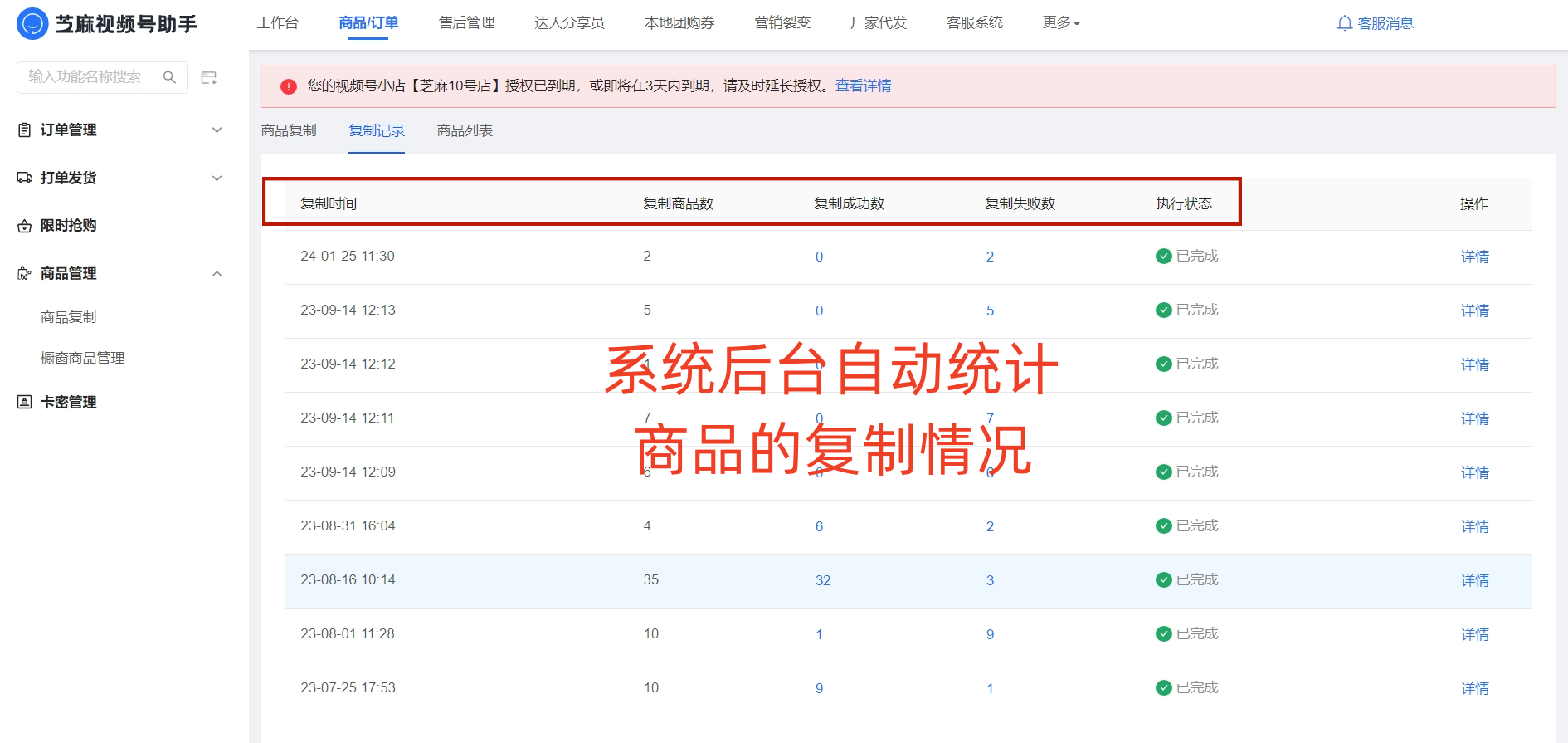Viewport: 1568px width, 743px height.
Task: Click failure count 3 in 23-08-16 row
Action: (x=990, y=580)
